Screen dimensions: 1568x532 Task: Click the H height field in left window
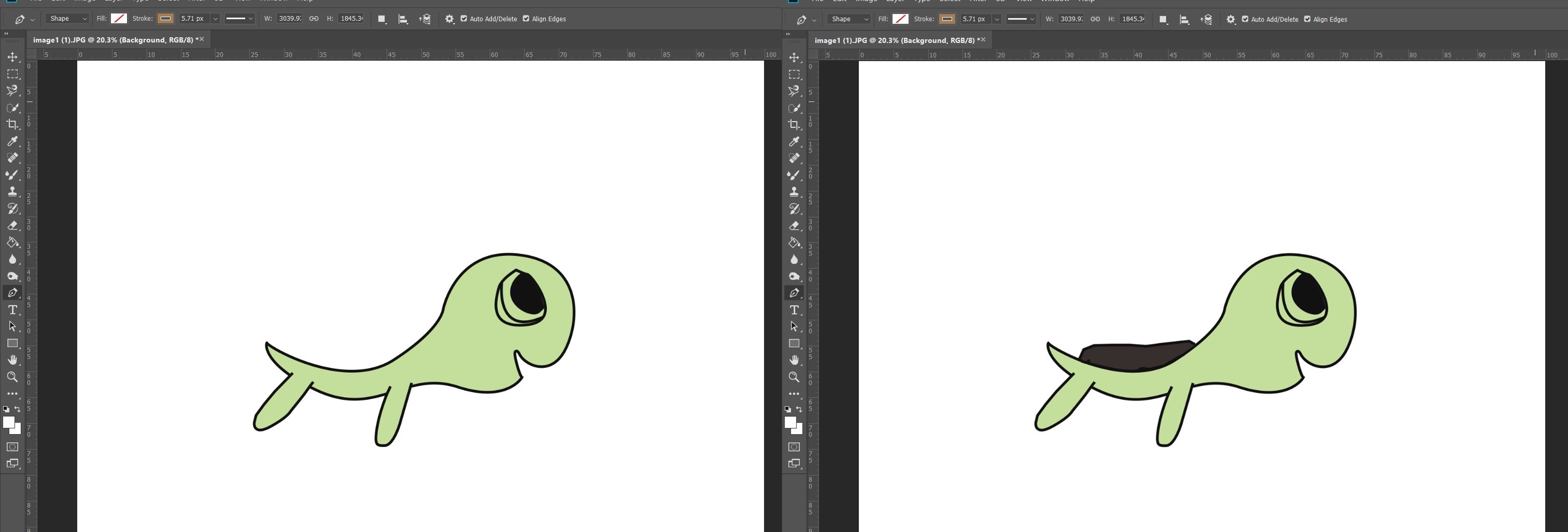351,19
